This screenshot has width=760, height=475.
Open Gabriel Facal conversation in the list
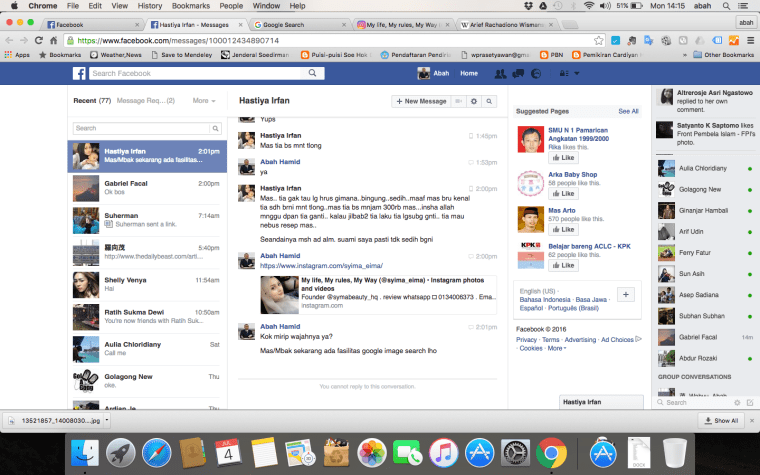click(146, 189)
